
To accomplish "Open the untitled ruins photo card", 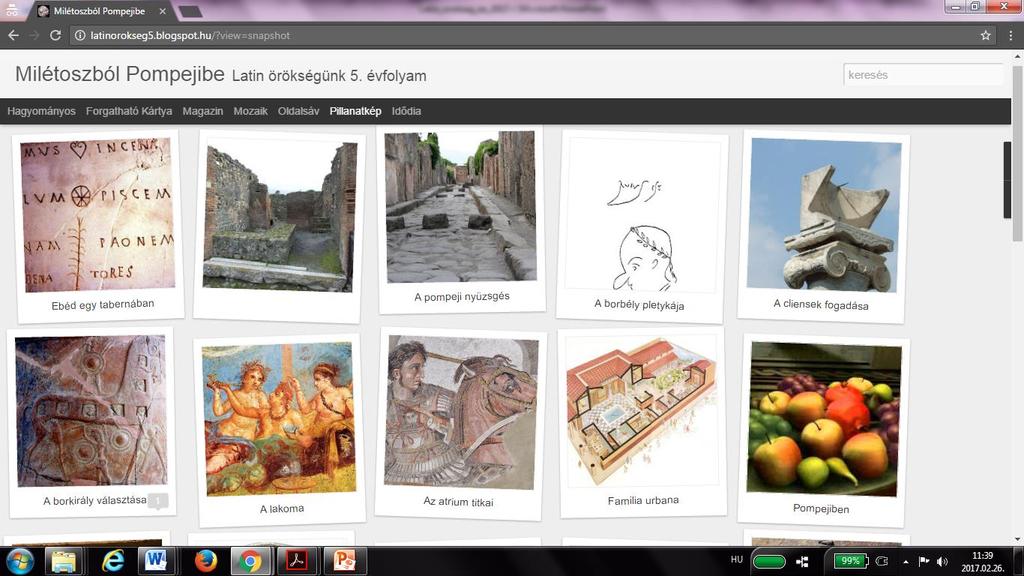I will 279,226.
